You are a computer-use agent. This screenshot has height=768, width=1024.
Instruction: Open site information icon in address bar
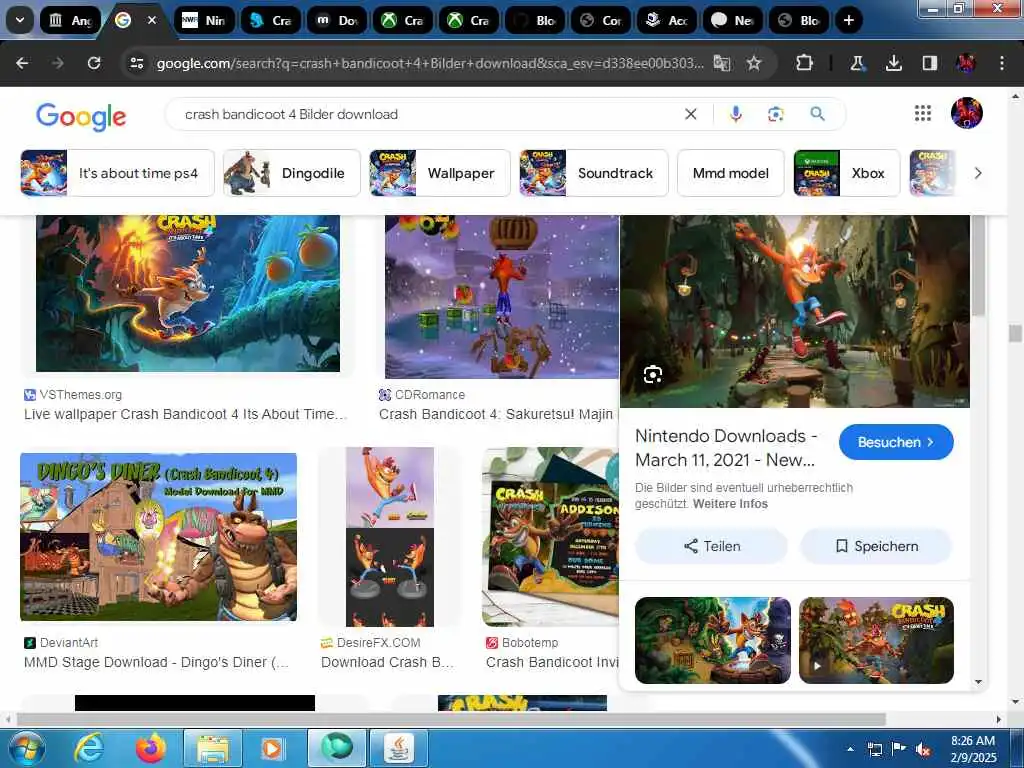[136, 63]
